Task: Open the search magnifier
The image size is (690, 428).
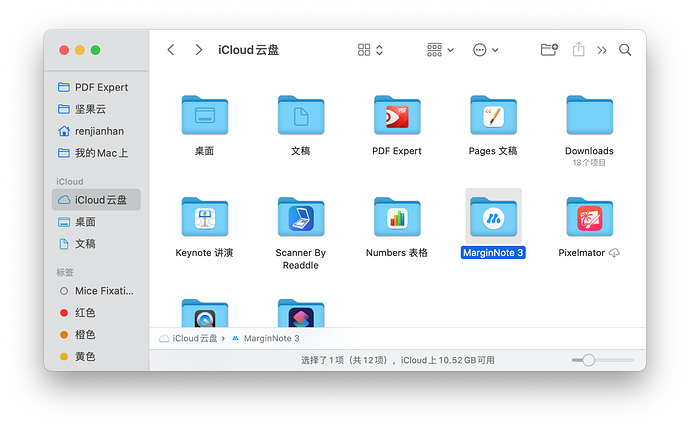Action: point(625,50)
